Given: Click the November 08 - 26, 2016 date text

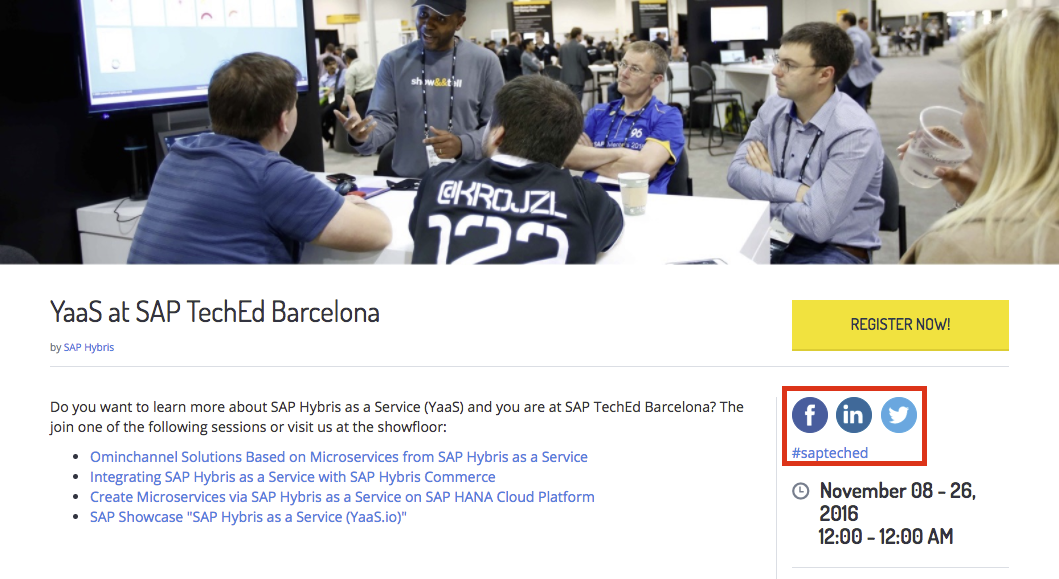Looking at the screenshot, I should [x=897, y=502].
